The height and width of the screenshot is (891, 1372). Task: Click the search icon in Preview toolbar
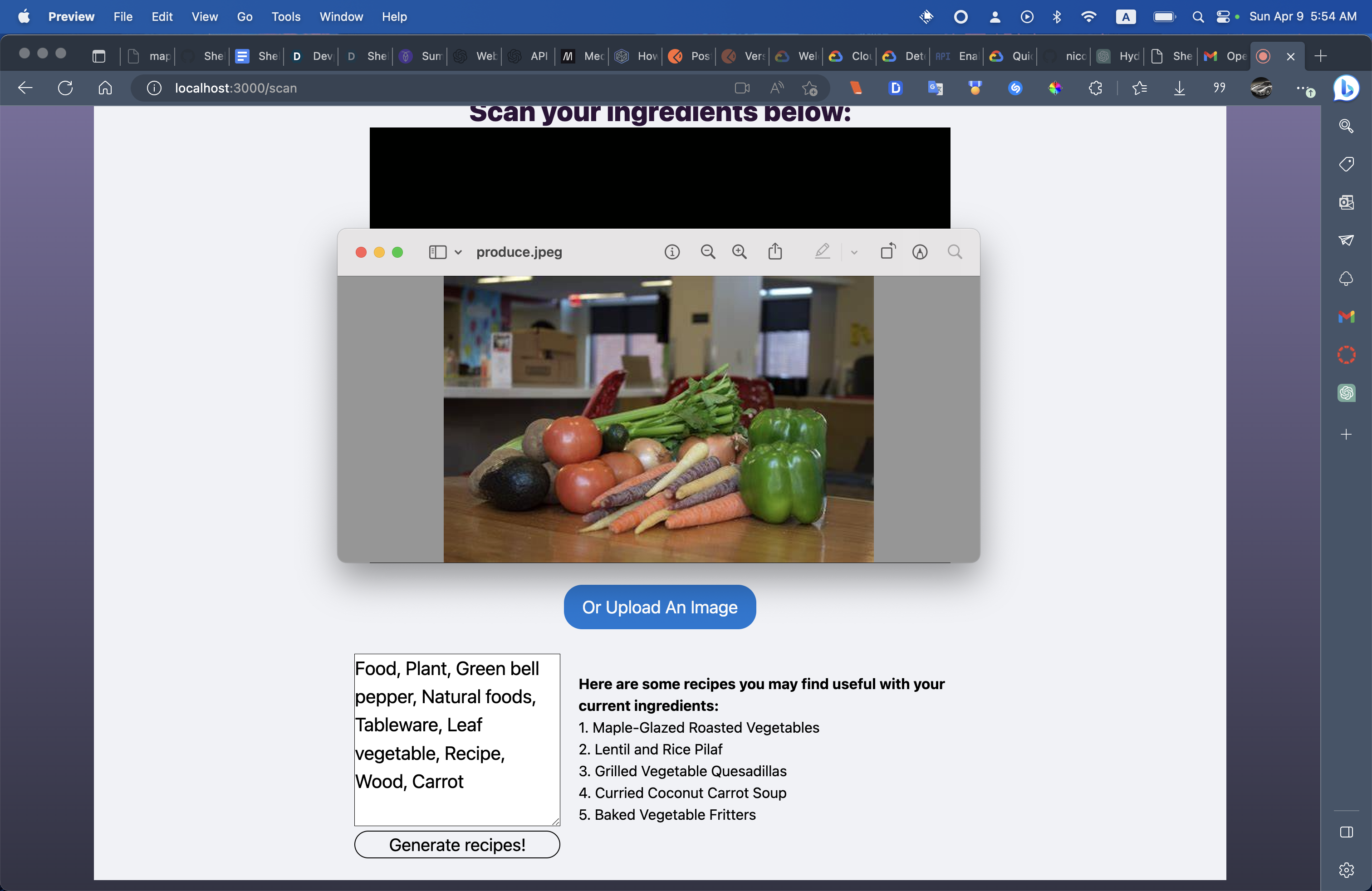point(955,252)
